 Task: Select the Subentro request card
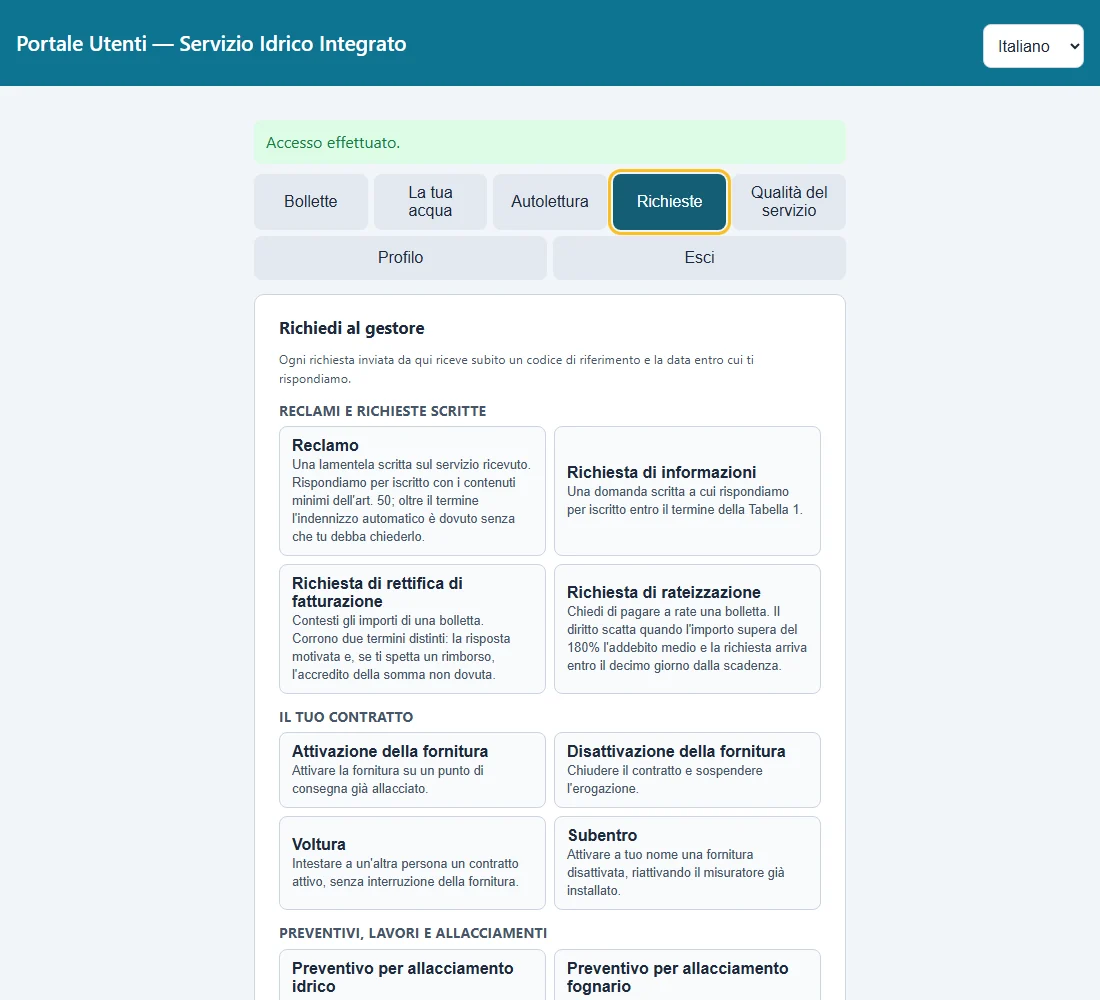tap(688, 862)
